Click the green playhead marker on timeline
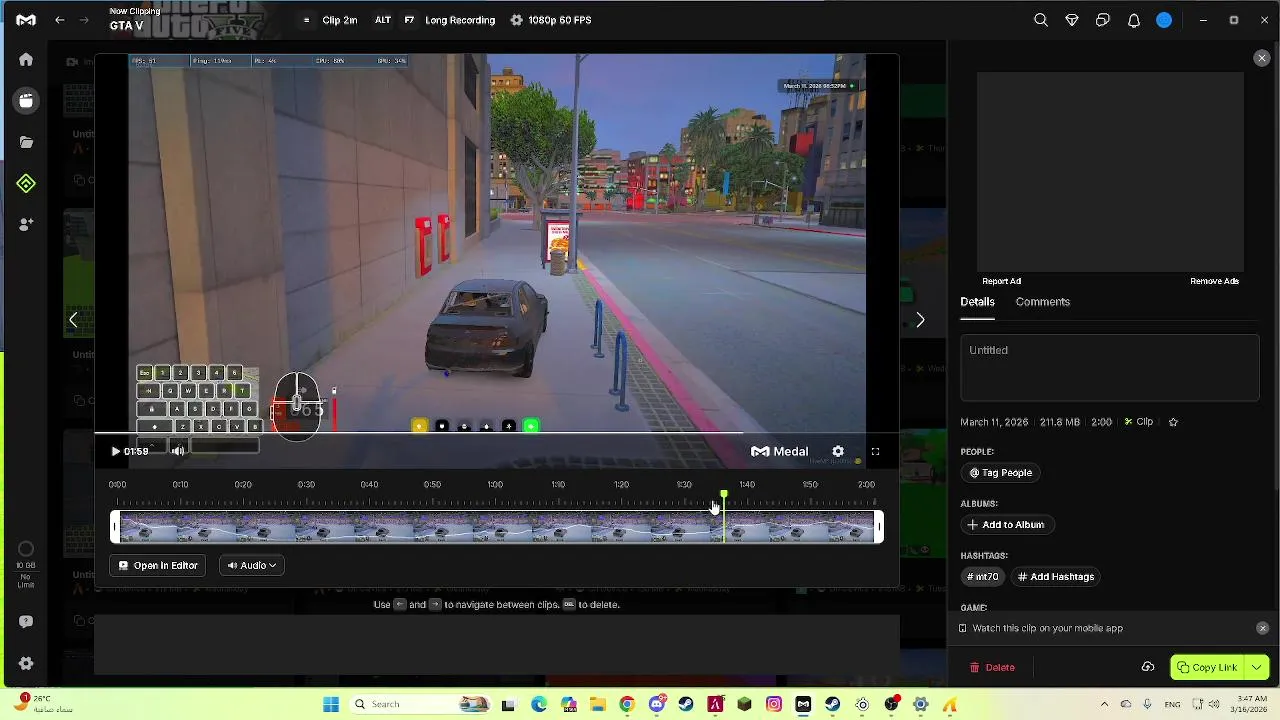This screenshot has height=720, width=1280. click(724, 496)
